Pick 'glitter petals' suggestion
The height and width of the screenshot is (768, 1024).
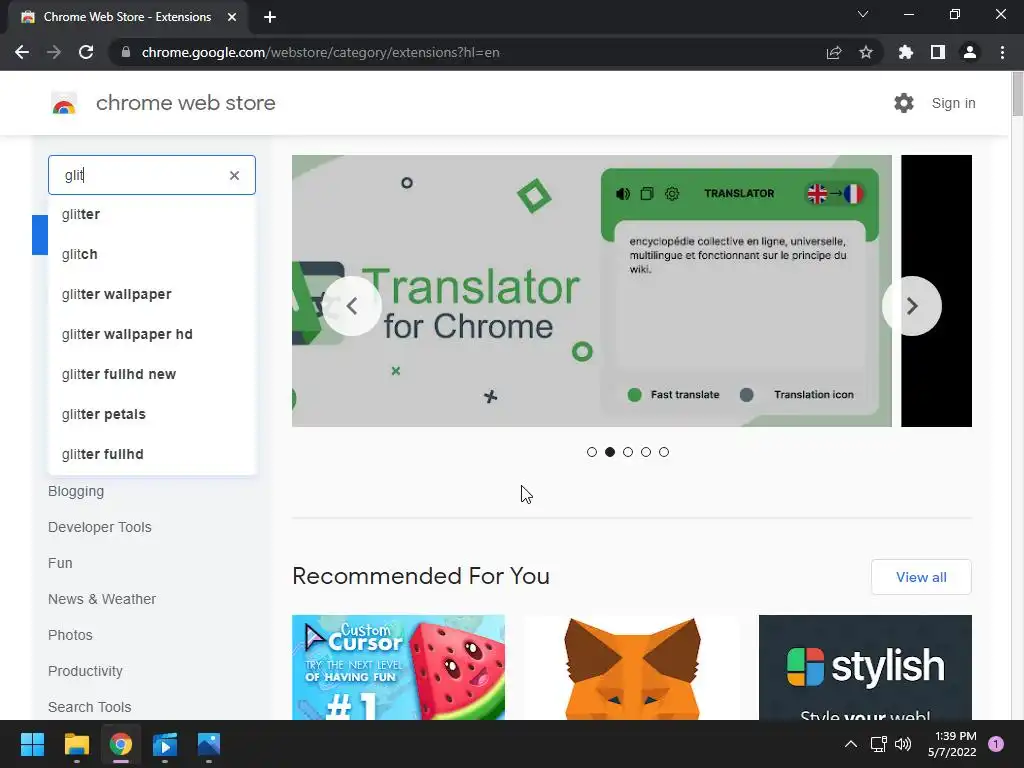tap(152, 414)
